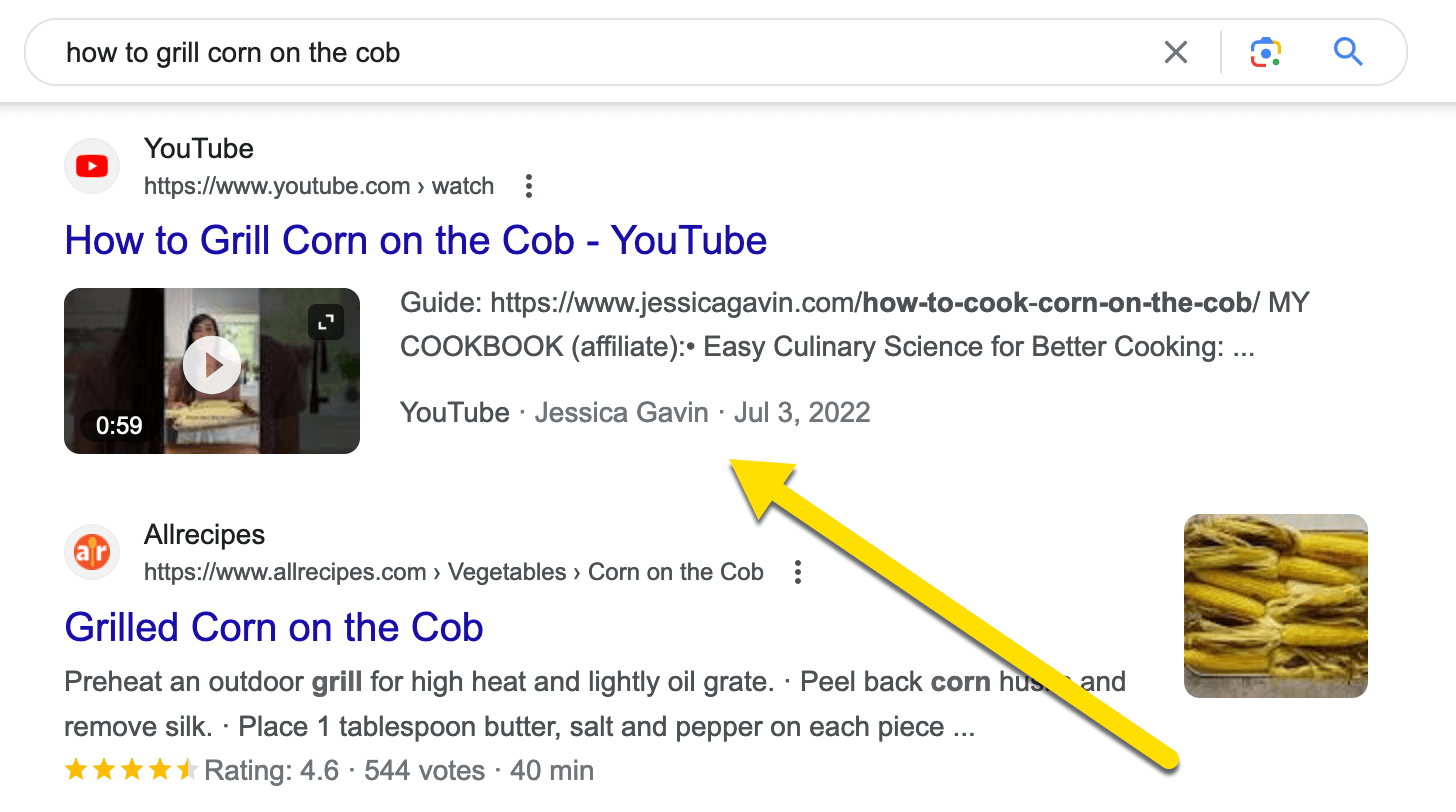Click the blue magnifying glass search icon
The image size is (1456, 812).
1348,51
